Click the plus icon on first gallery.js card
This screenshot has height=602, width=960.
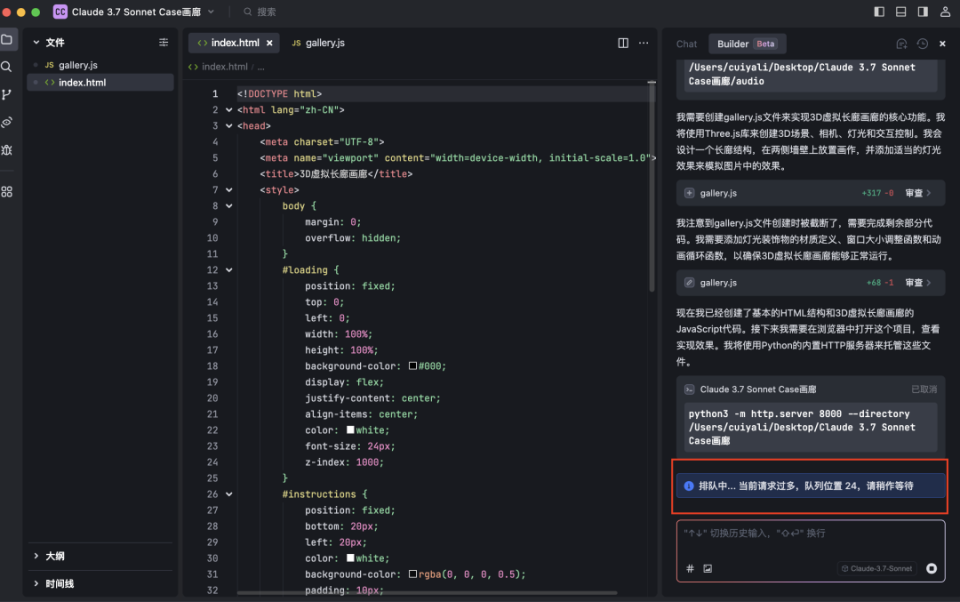click(x=689, y=193)
